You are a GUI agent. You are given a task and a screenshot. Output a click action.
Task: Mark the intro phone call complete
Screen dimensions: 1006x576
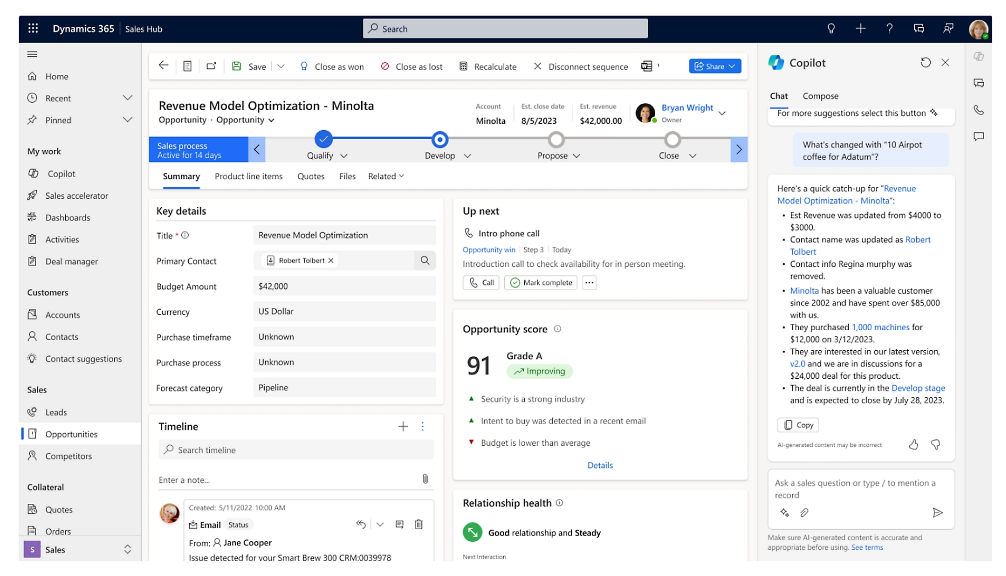click(x=541, y=282)
